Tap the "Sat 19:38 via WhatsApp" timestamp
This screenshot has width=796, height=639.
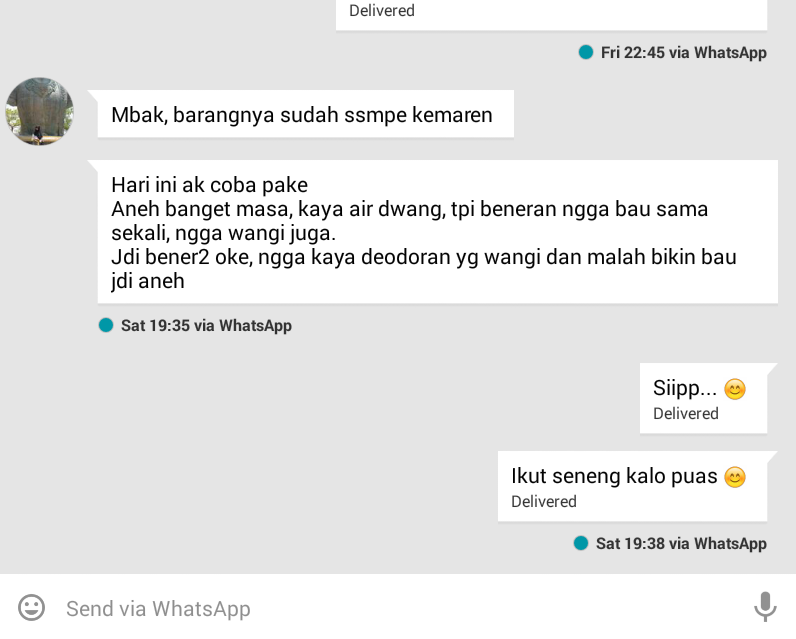tap(681, 543)
